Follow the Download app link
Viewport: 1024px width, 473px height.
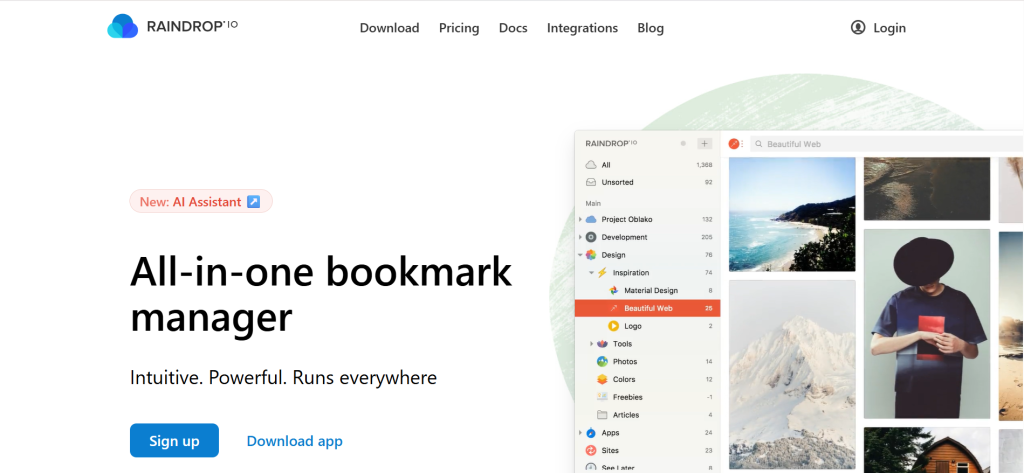294,441
